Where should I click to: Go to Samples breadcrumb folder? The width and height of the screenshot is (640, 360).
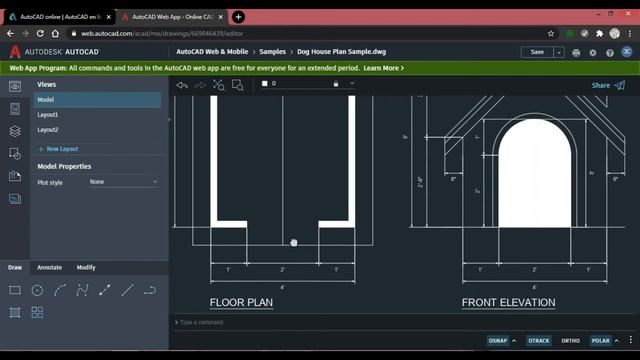[x=273, y=52]
